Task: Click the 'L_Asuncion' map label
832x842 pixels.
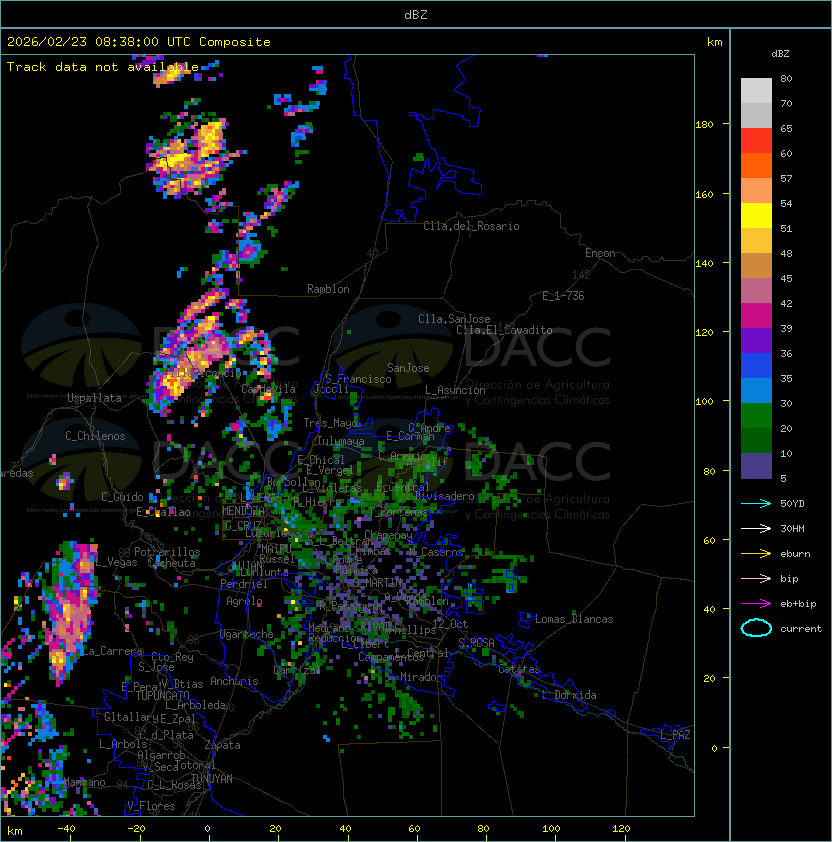Action: pyautogui.click(x=455, y=390)
